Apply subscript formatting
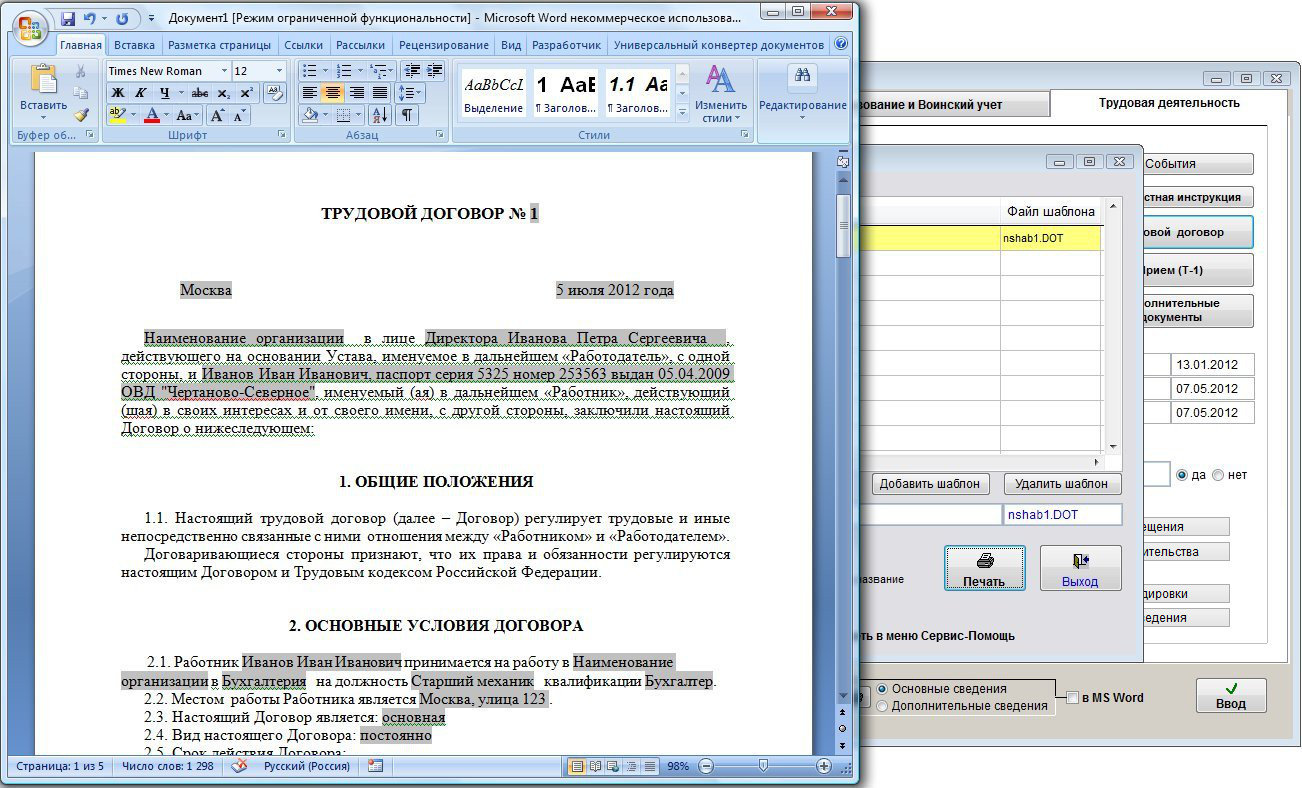 225,93
